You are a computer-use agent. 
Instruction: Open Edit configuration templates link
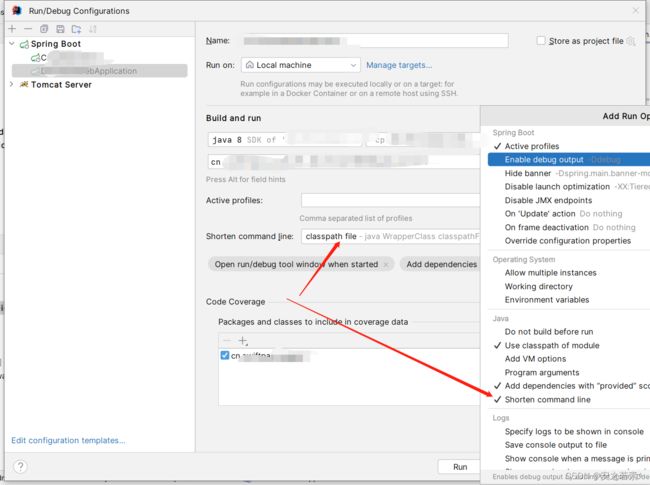pos(68,440)
